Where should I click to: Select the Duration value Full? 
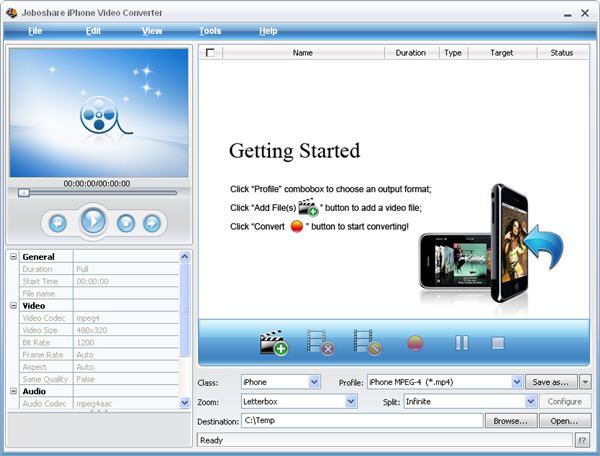[126, 269]
